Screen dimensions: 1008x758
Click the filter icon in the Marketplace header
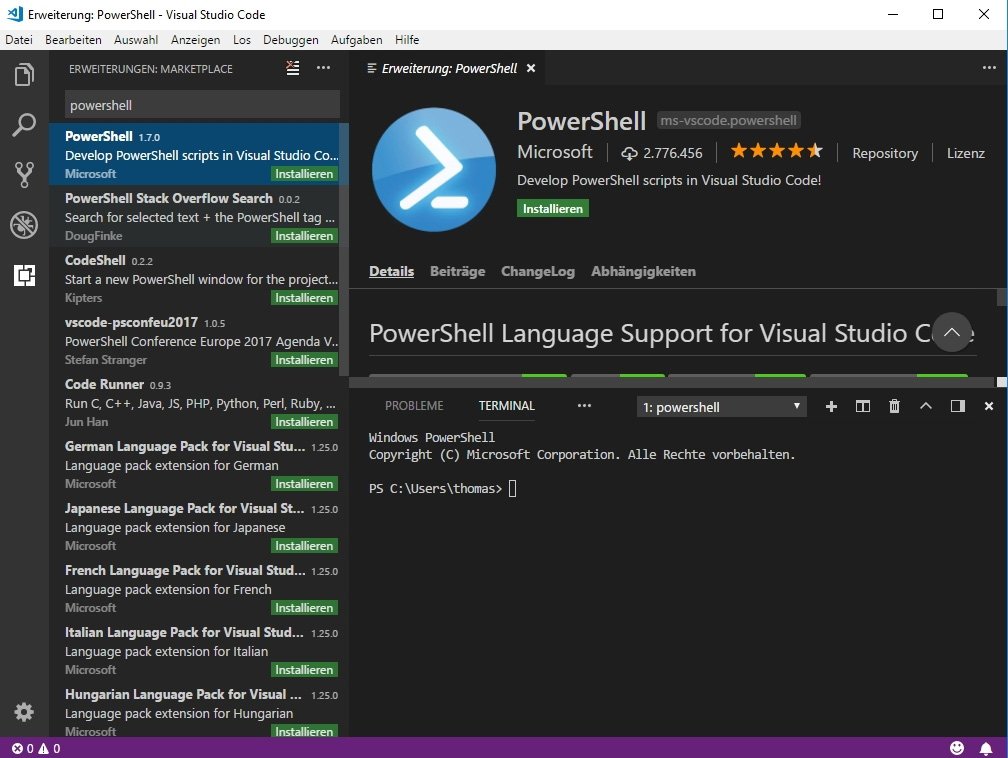pos(291,68)
